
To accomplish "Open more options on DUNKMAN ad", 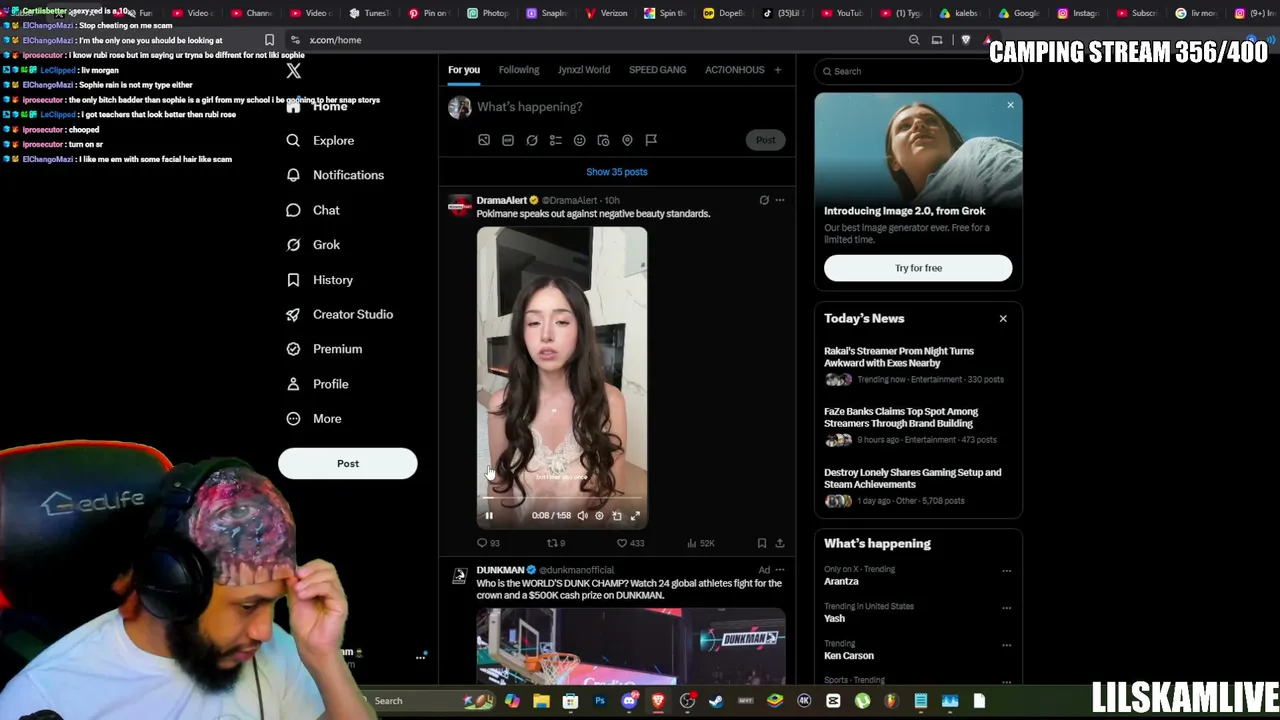I will (780, 570).
